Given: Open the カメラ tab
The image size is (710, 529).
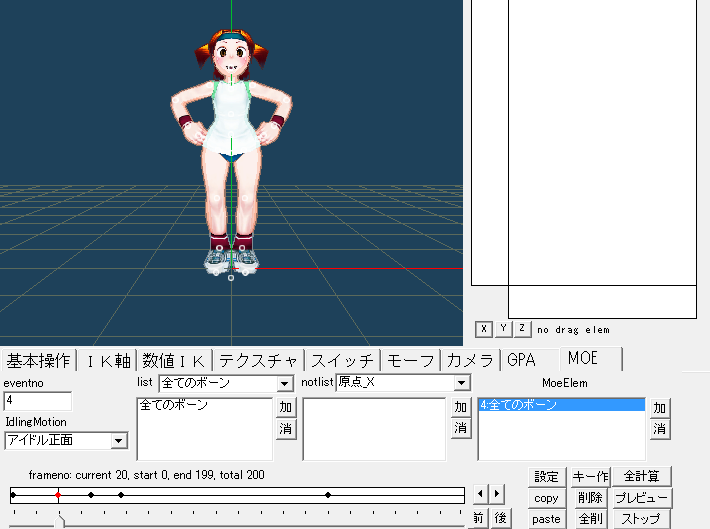Looking at the screenshot, I should tap(470, 360).
